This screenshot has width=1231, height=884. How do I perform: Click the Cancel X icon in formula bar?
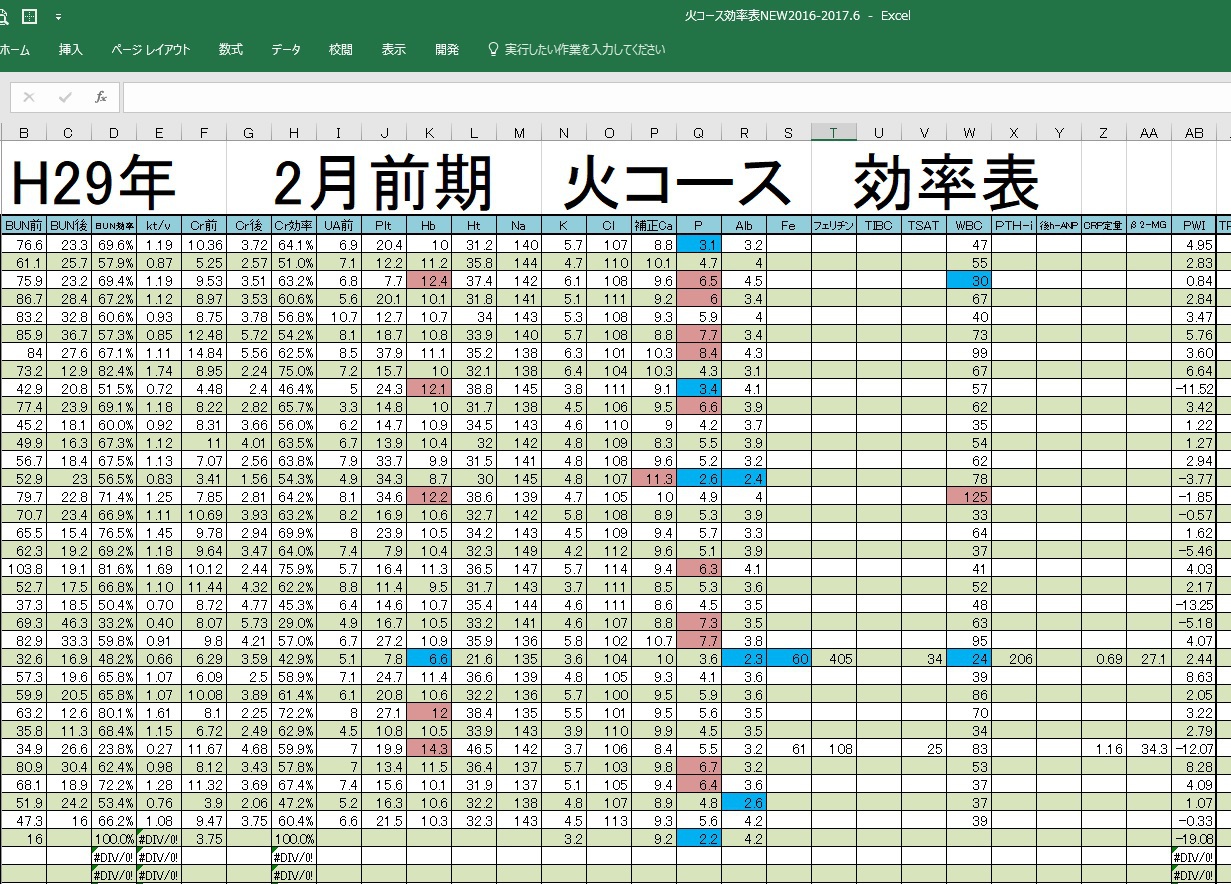click(x=29, y=97)
